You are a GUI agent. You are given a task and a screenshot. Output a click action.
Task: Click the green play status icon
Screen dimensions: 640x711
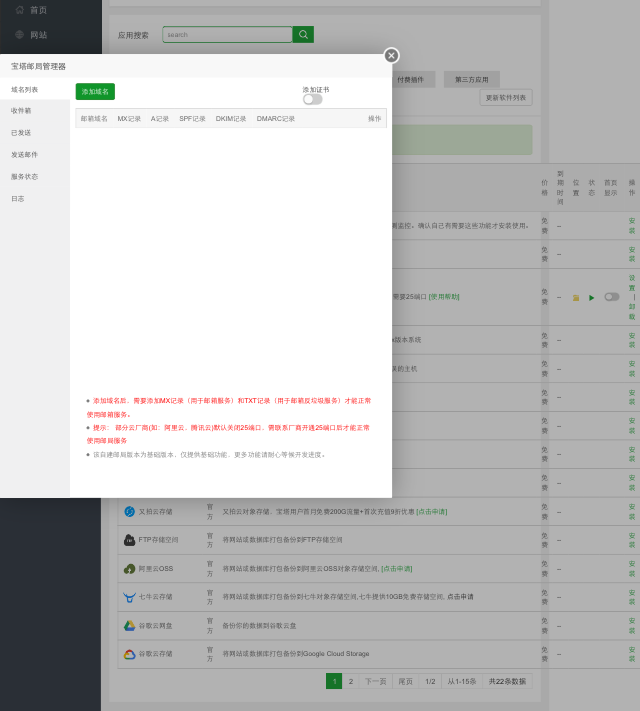coord(591,297)
